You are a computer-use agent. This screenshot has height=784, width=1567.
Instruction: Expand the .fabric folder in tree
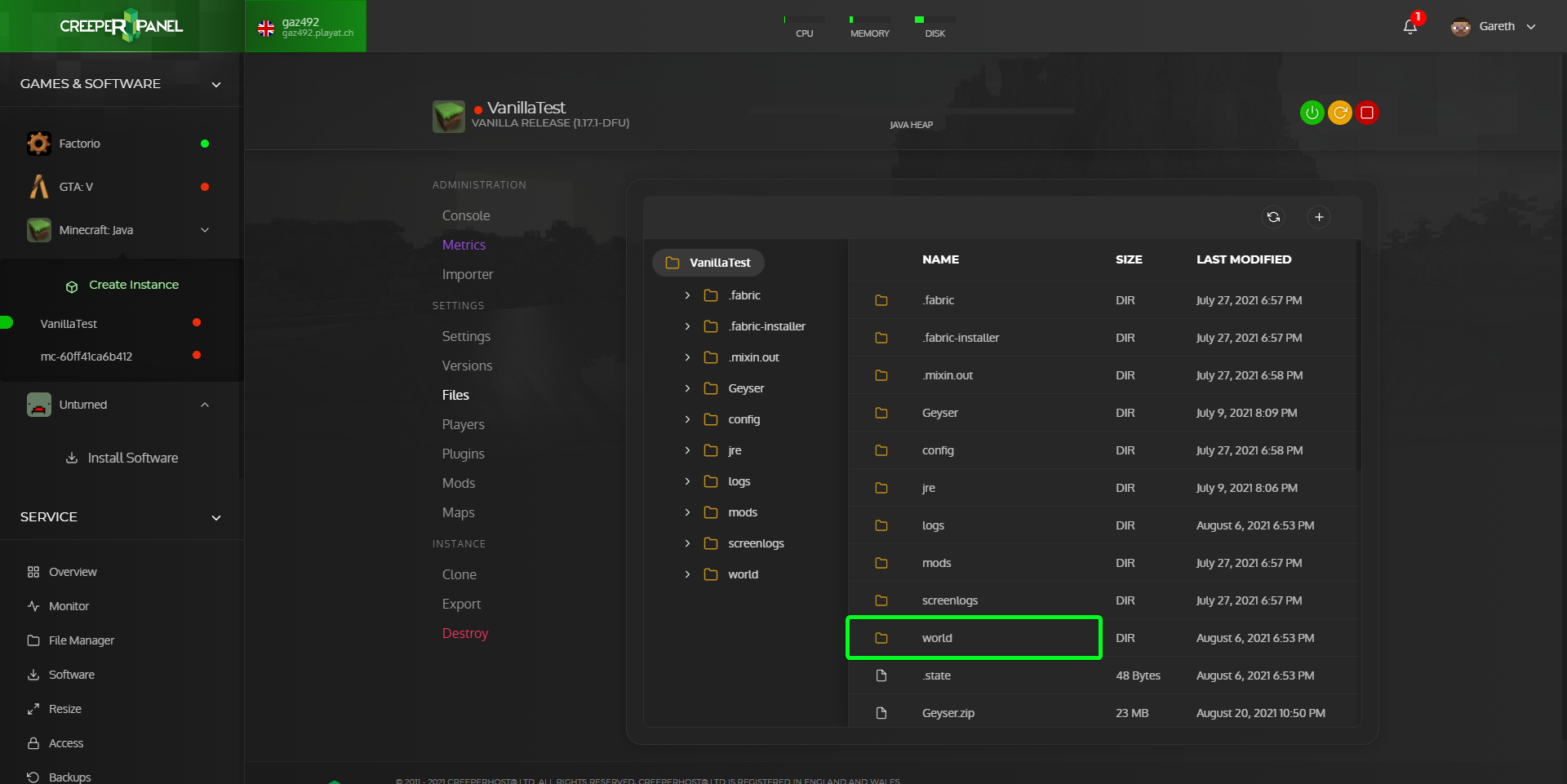[687, 295]
